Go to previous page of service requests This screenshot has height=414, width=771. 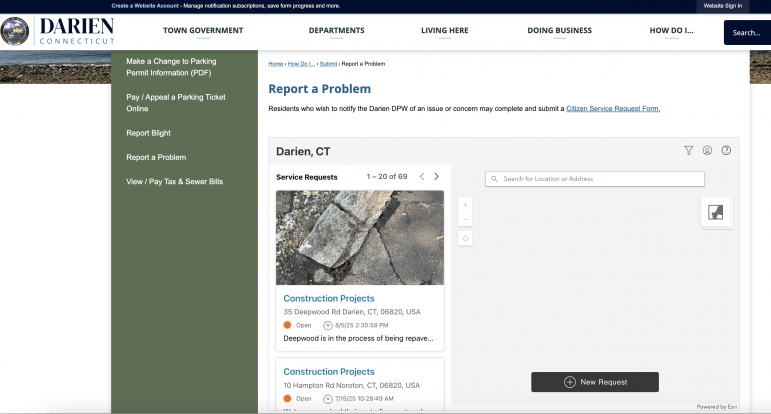[x=422, y=177]
